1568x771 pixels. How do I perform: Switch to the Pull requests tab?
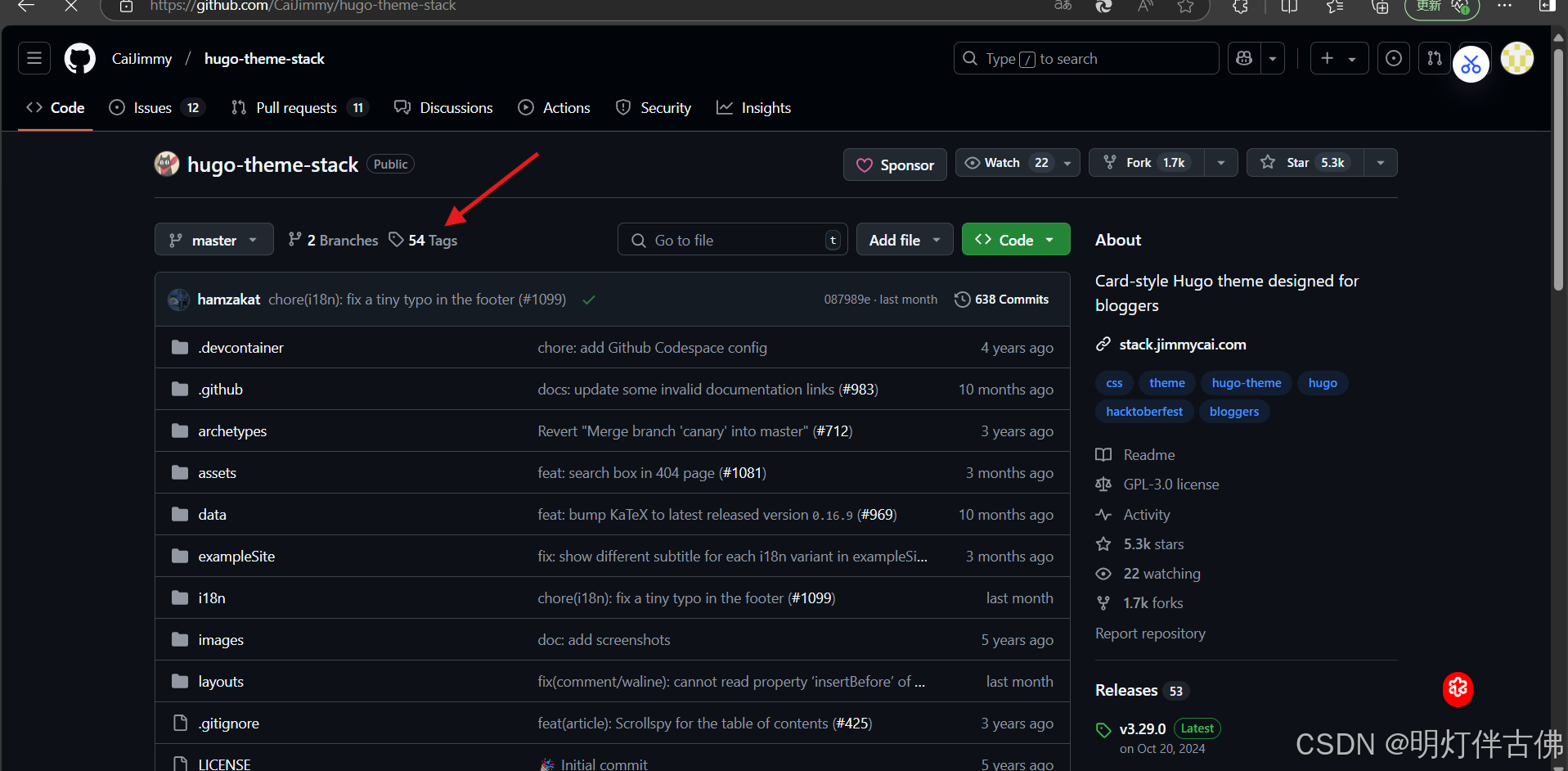click(299, 108)
